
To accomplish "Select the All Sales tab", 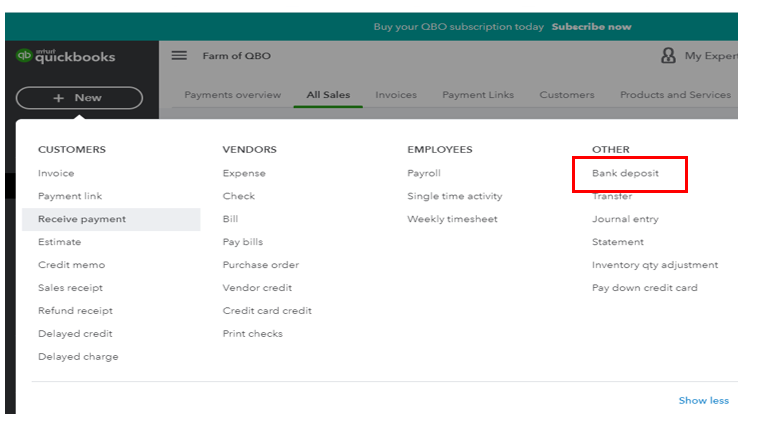I will pyautogui.click(x=328, y=95).
